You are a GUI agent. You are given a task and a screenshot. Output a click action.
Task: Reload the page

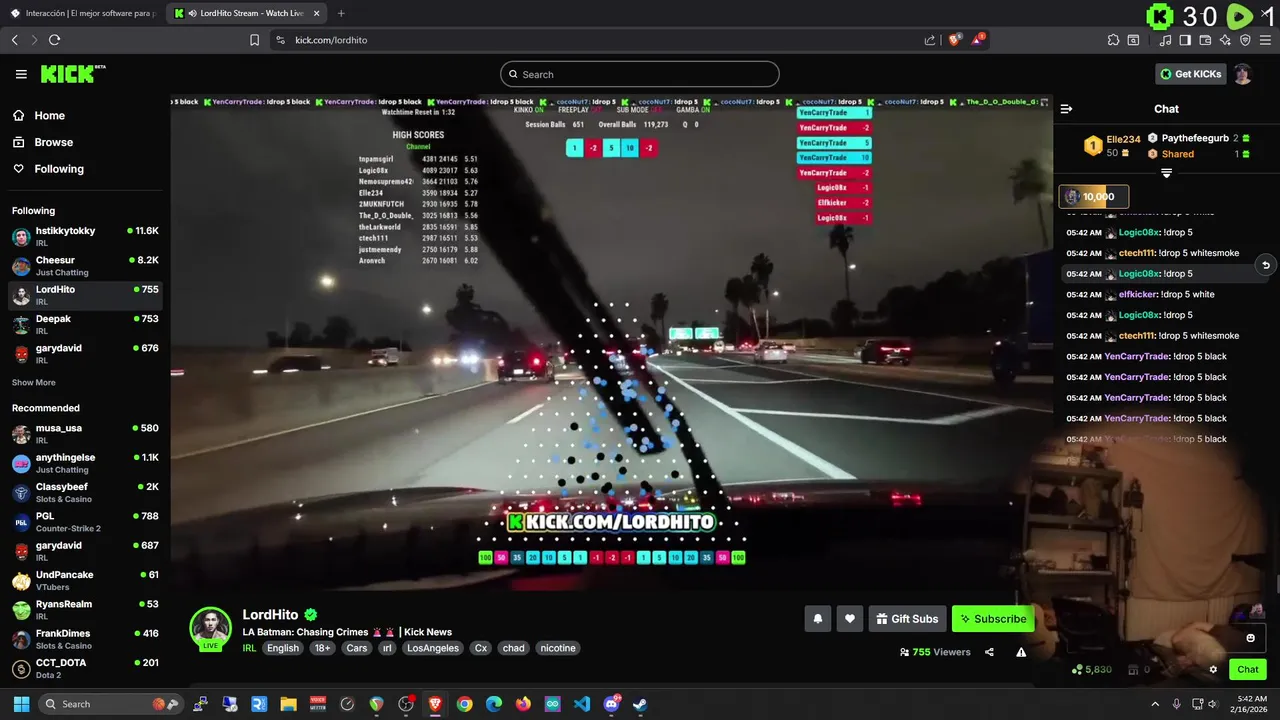(54, 40)
